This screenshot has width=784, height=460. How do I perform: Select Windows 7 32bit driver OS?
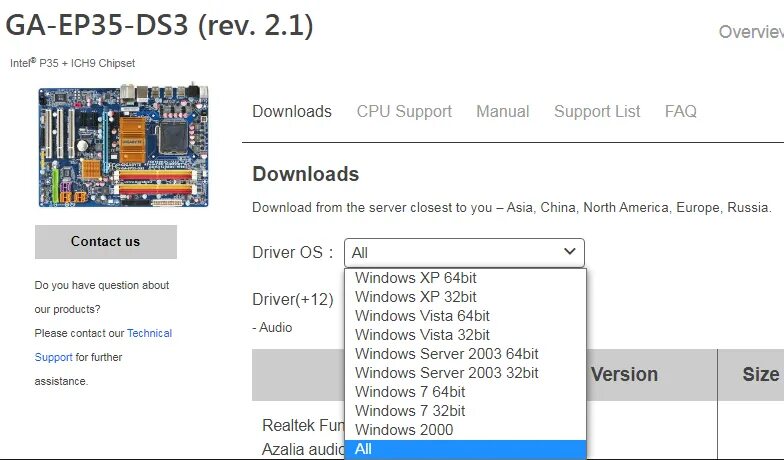coord(466,410)
